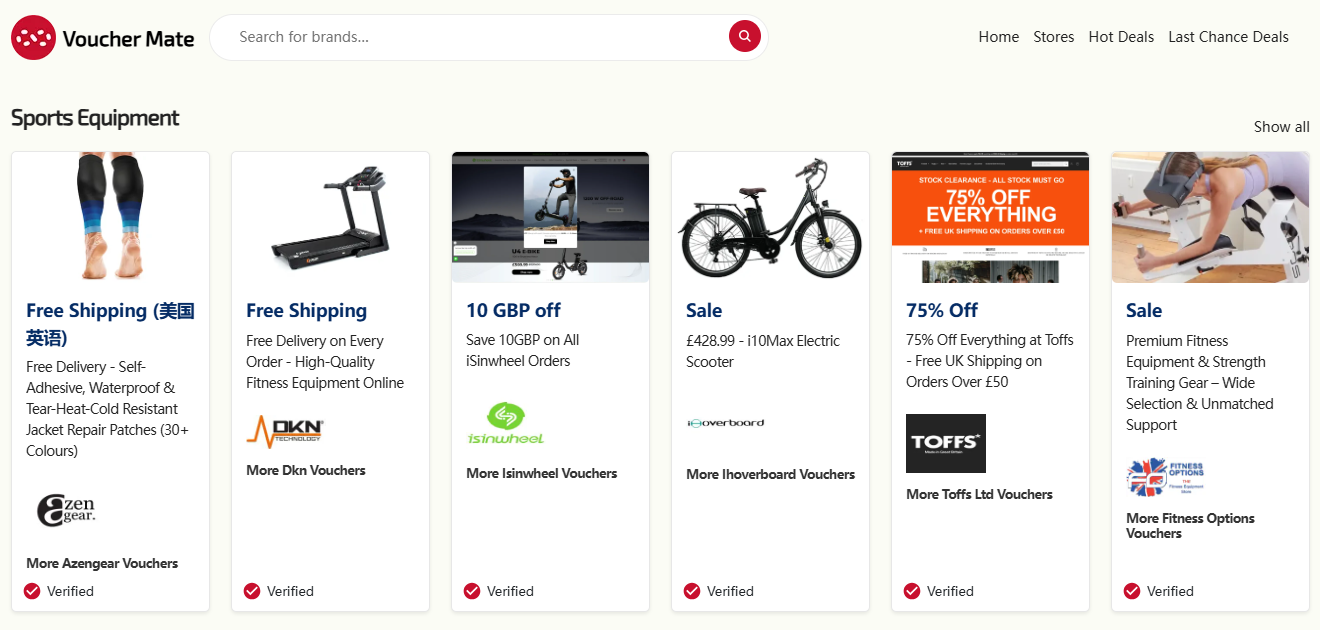Click the 10 GBP off voucher title

coord(513,310)
